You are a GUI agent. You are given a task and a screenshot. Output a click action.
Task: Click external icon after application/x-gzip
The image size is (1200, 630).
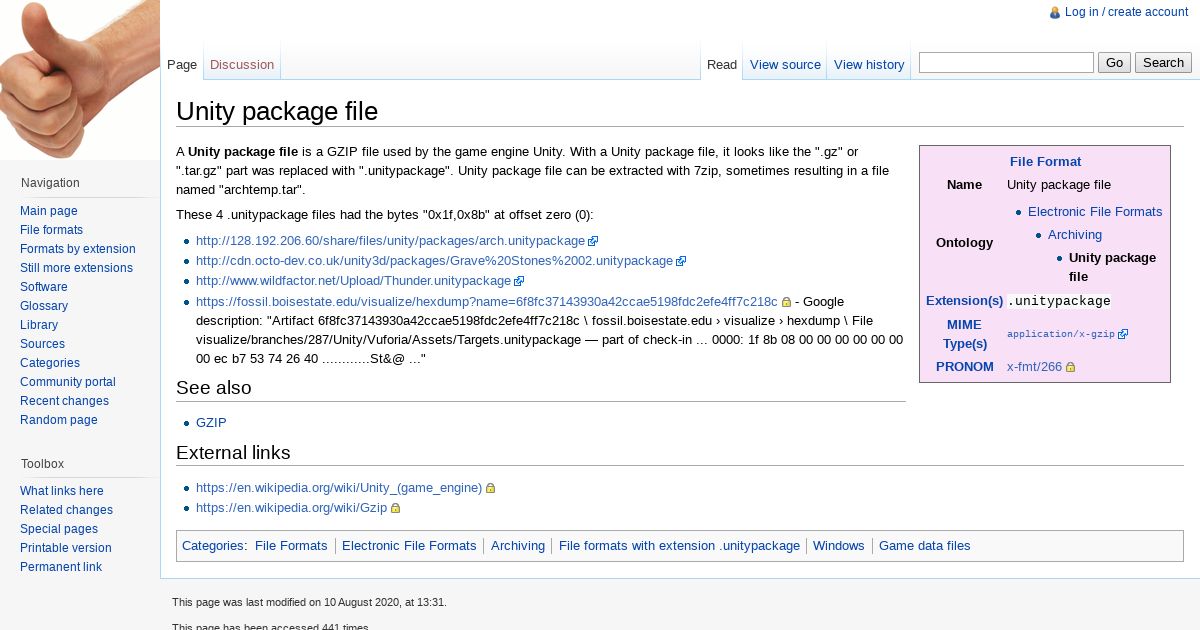click(1123, 334)
